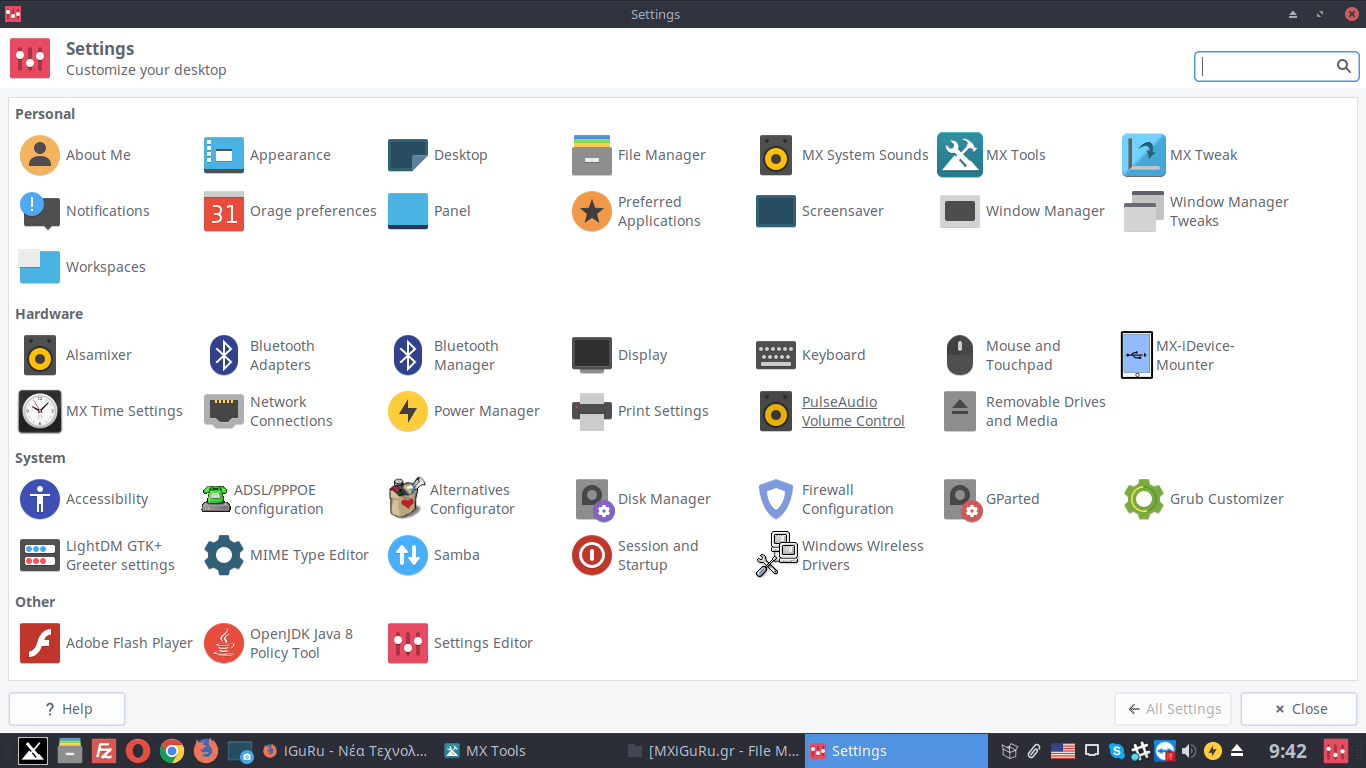Open Removable Drives and Media

1023,411
